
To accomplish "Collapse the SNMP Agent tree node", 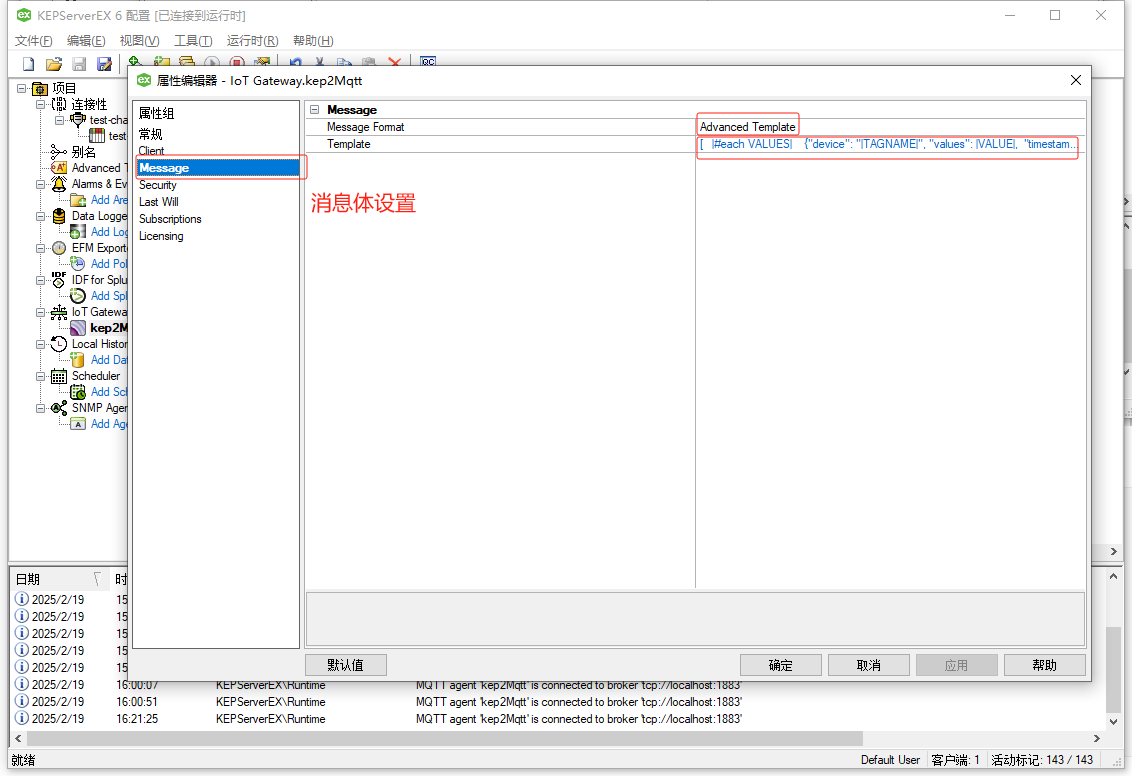I will pyautogui.click(x=40, y=408).
